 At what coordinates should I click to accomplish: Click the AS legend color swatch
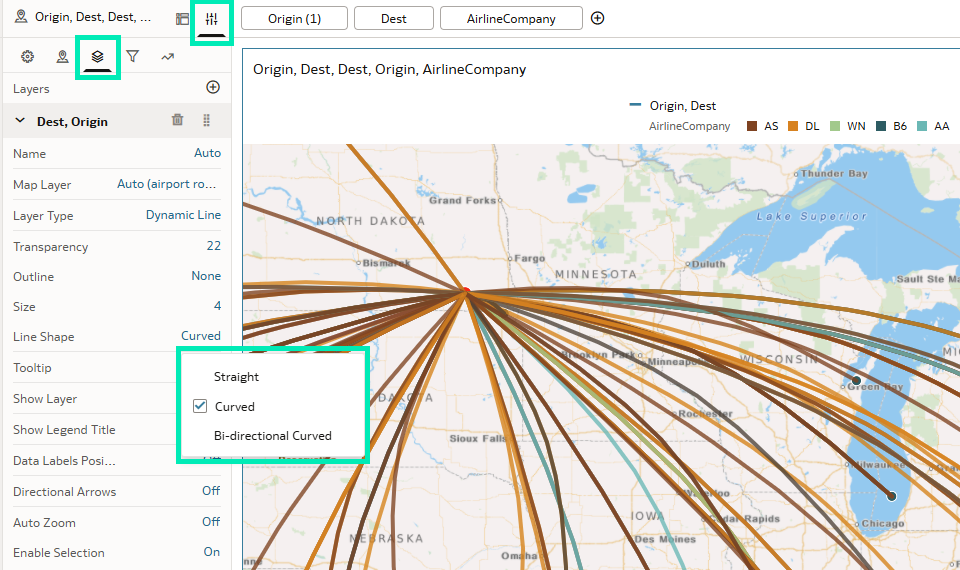[x=752, y=126]
